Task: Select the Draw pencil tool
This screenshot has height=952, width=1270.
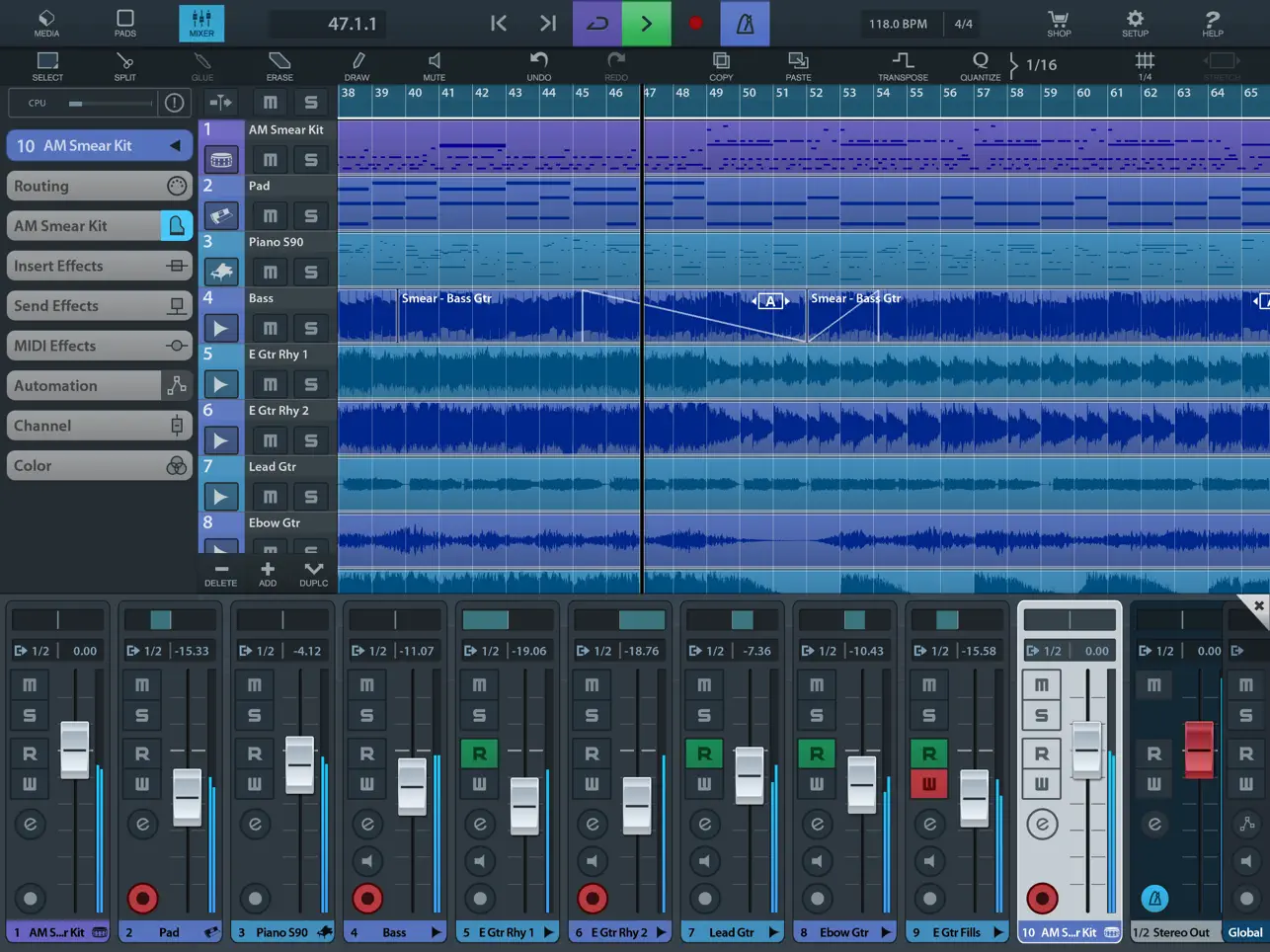Action: point(357,65)
